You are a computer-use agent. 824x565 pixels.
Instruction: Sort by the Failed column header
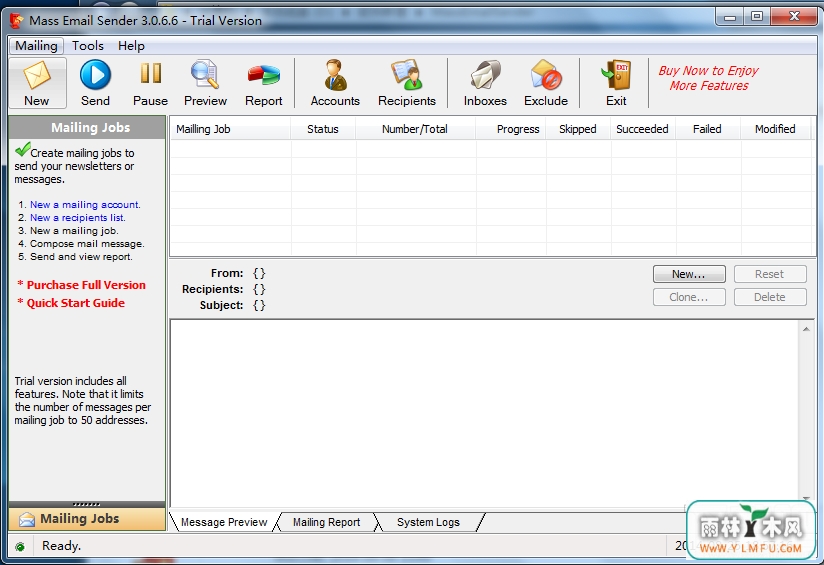tap(707, 129)
